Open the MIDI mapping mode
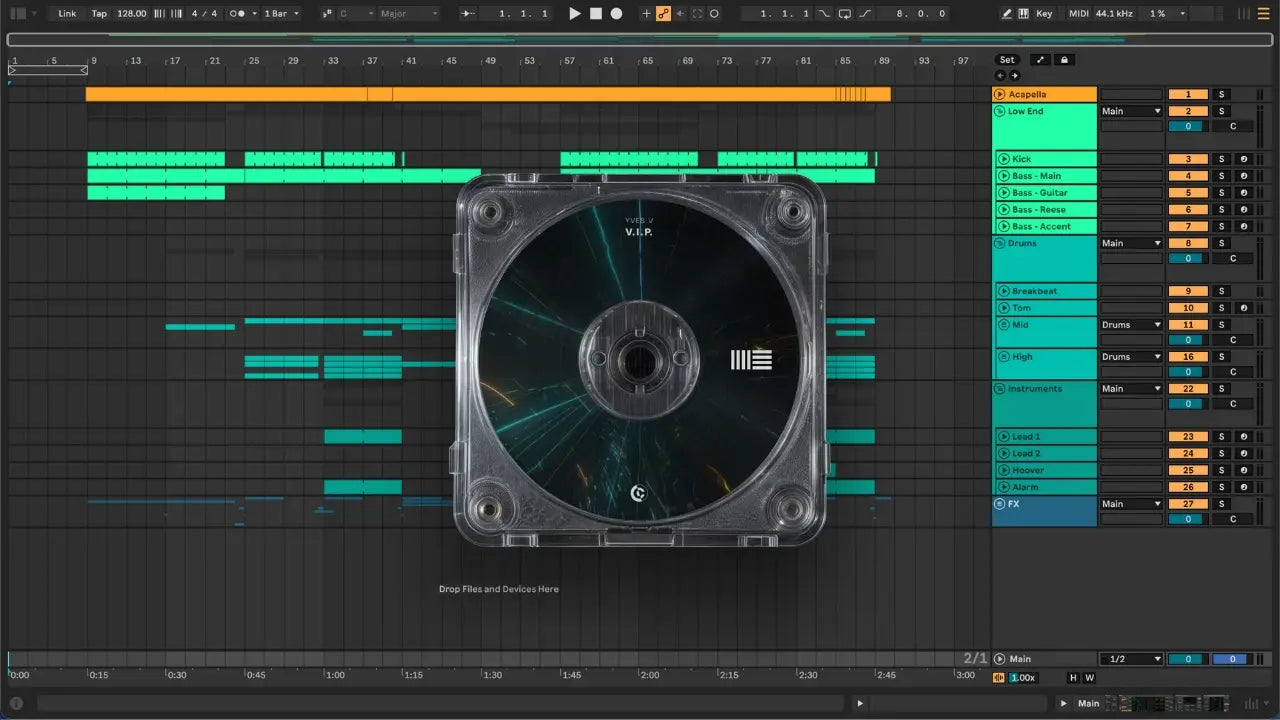The width and height of the screenshot is (1280, 720). pos(1078,14)
